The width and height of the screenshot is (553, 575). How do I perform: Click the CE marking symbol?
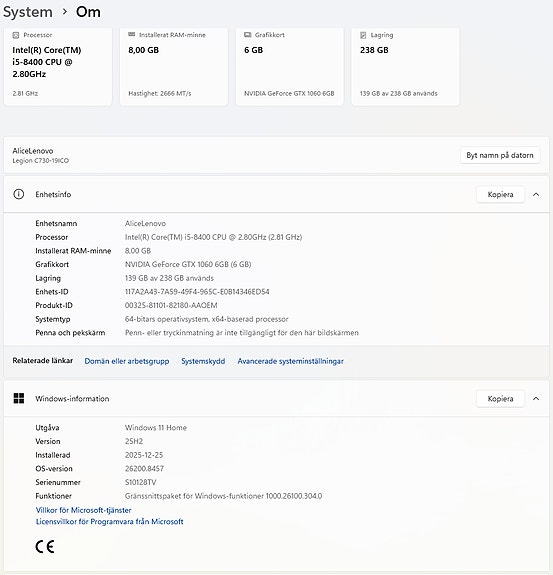click(45, 547)
